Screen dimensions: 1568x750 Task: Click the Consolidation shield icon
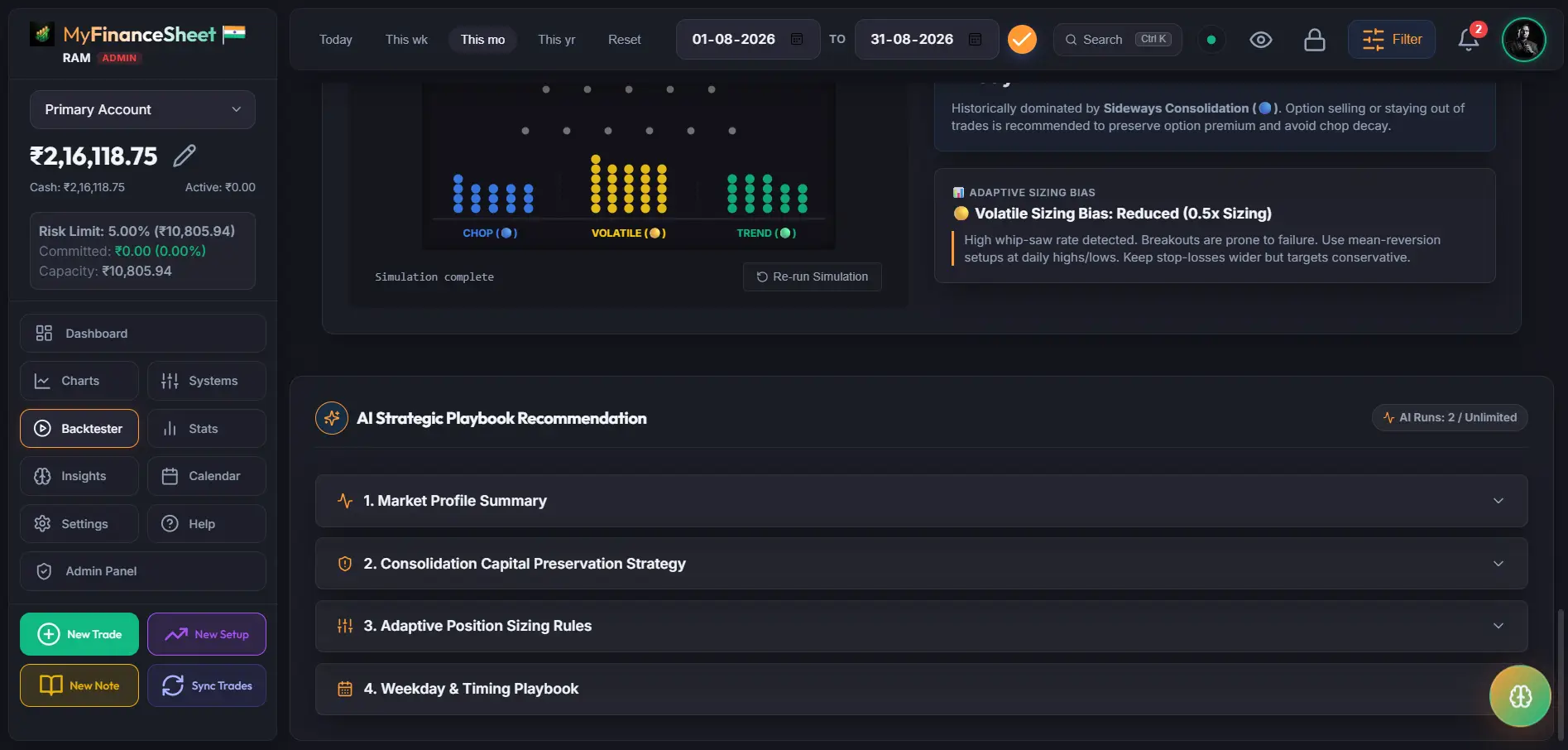point(345,564)
